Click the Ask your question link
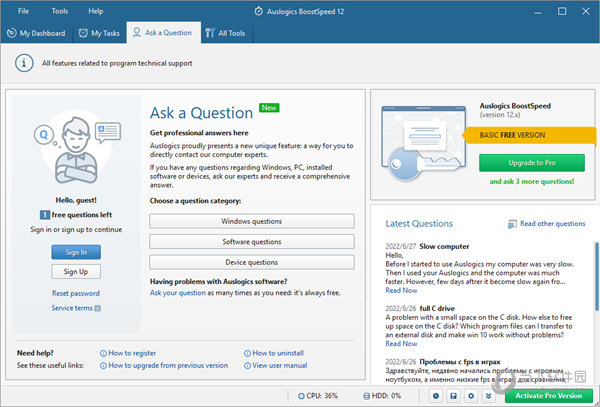 tap(178, 293)
